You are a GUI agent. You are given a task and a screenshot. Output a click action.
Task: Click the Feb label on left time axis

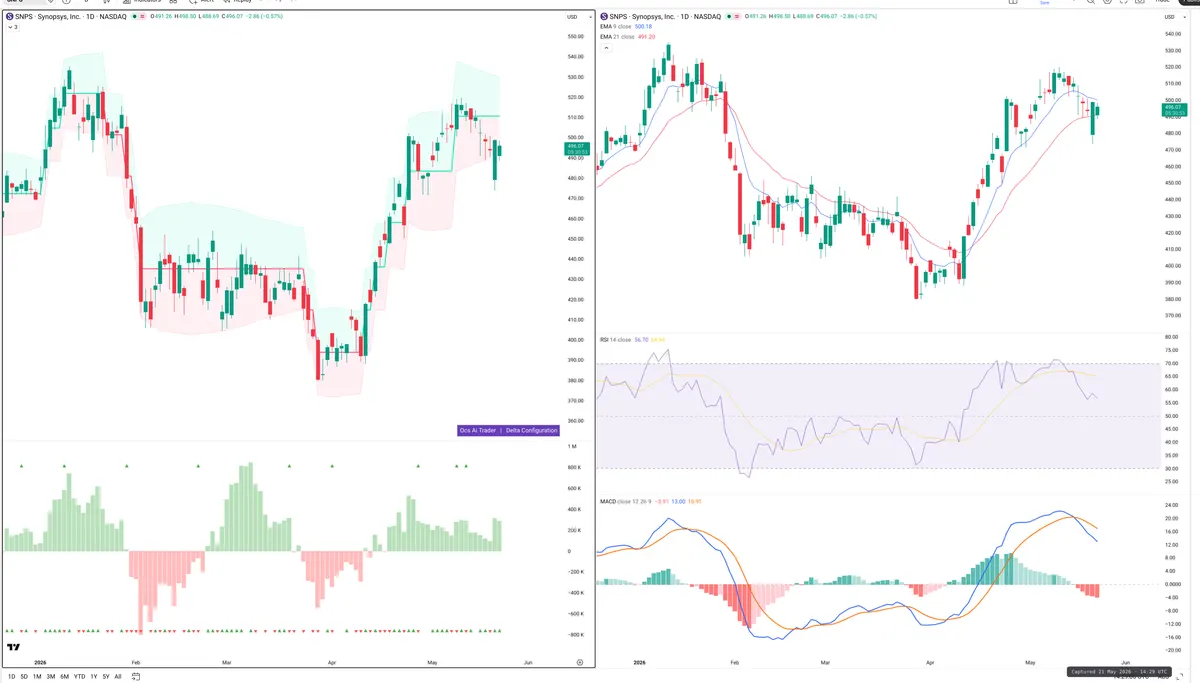tap(135, 662)
